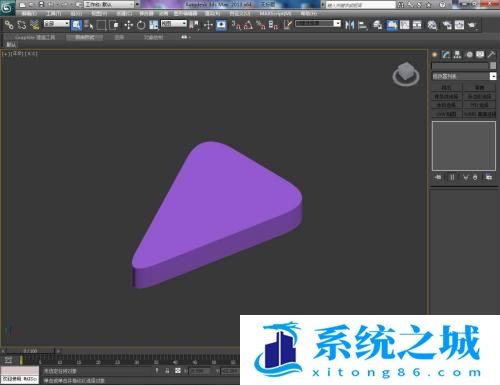Viewport: 500px width, 385px height.
Task: Click the Align tool
Action: (362, 25)
